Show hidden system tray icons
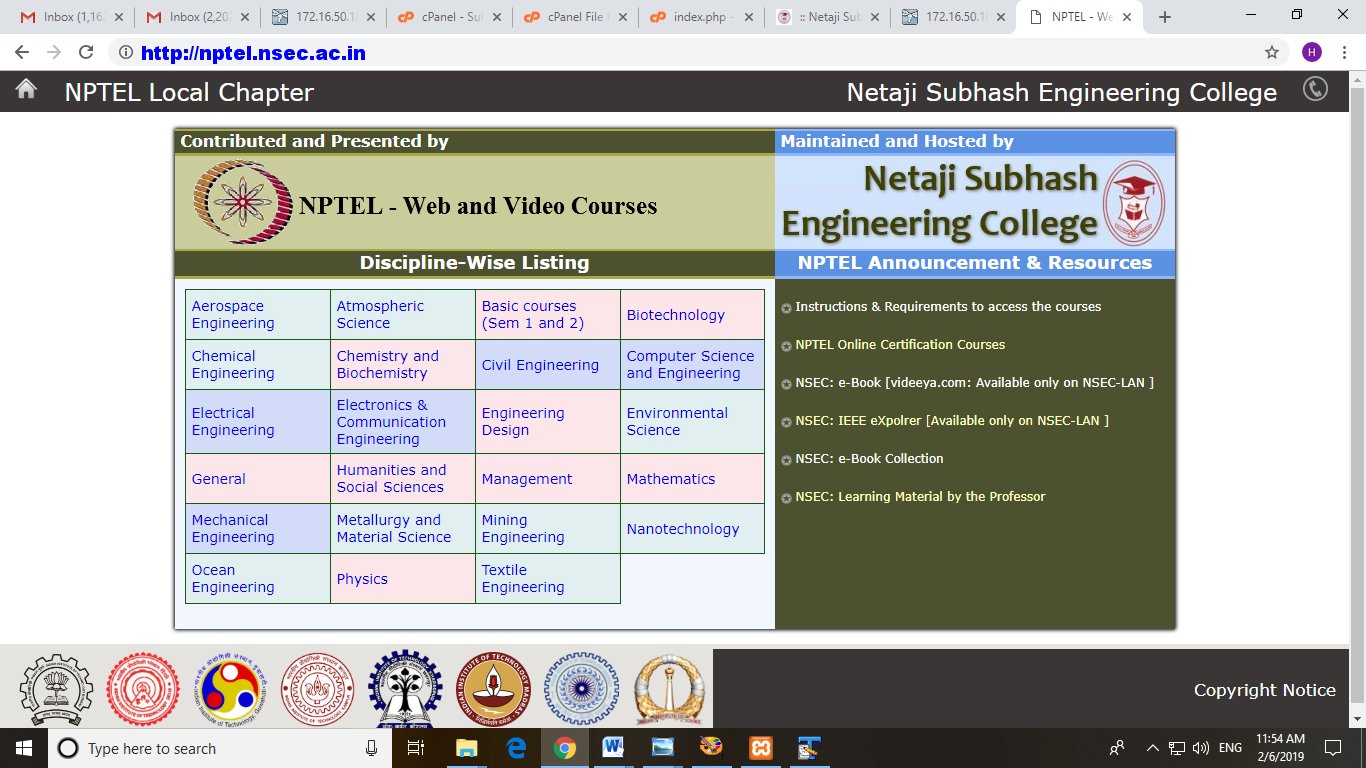This screenshot has width=1366, height=768. (1152, 748)
